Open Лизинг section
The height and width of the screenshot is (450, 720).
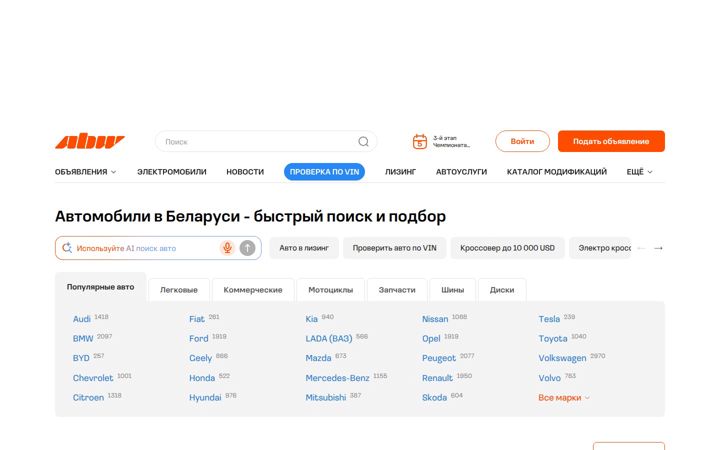(400, 172)
